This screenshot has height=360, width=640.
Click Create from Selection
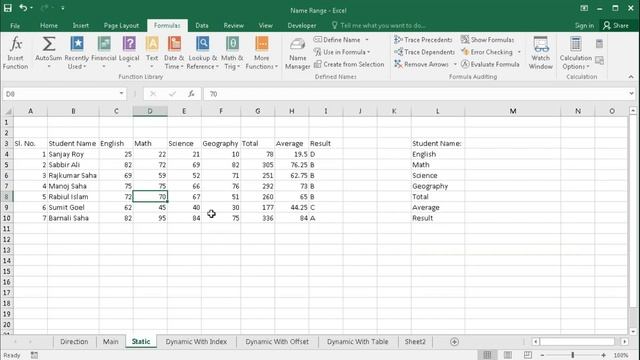click(349, 64)
